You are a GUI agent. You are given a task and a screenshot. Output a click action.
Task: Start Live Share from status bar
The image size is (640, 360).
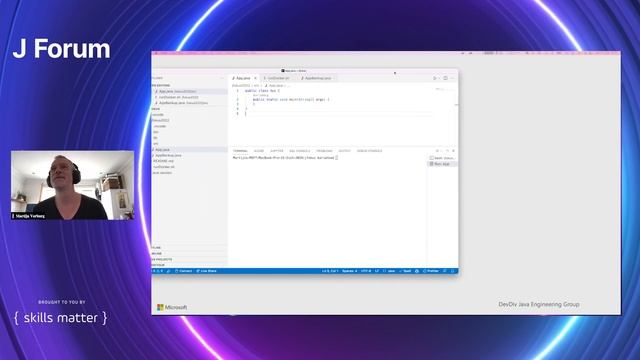207,271
